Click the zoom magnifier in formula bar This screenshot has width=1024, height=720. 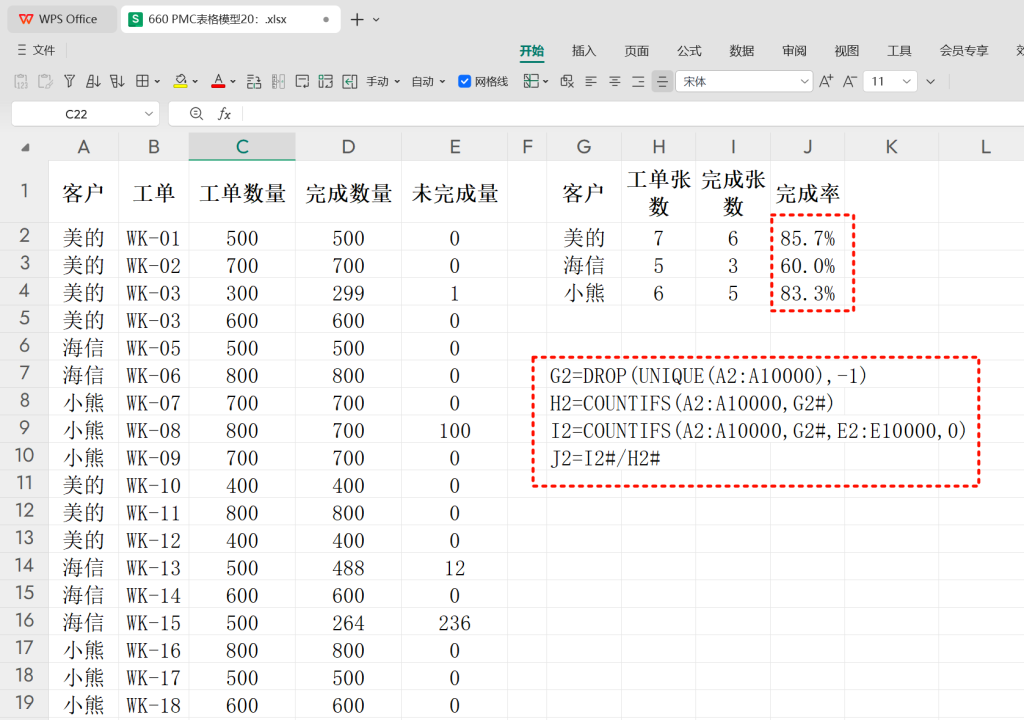[196, 114]
